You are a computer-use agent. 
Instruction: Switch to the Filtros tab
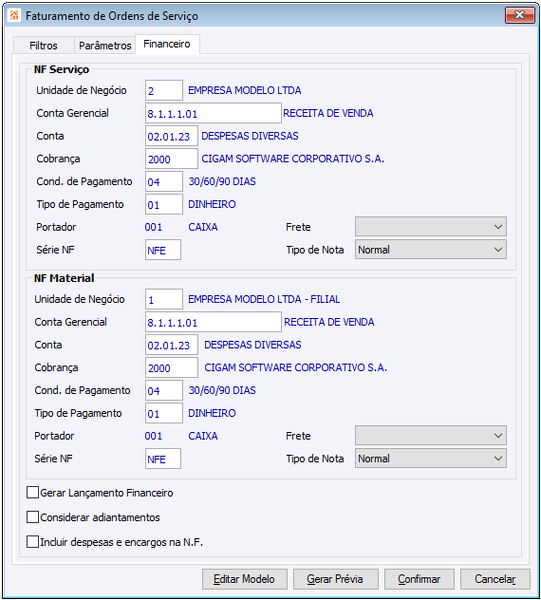point(43,46)
